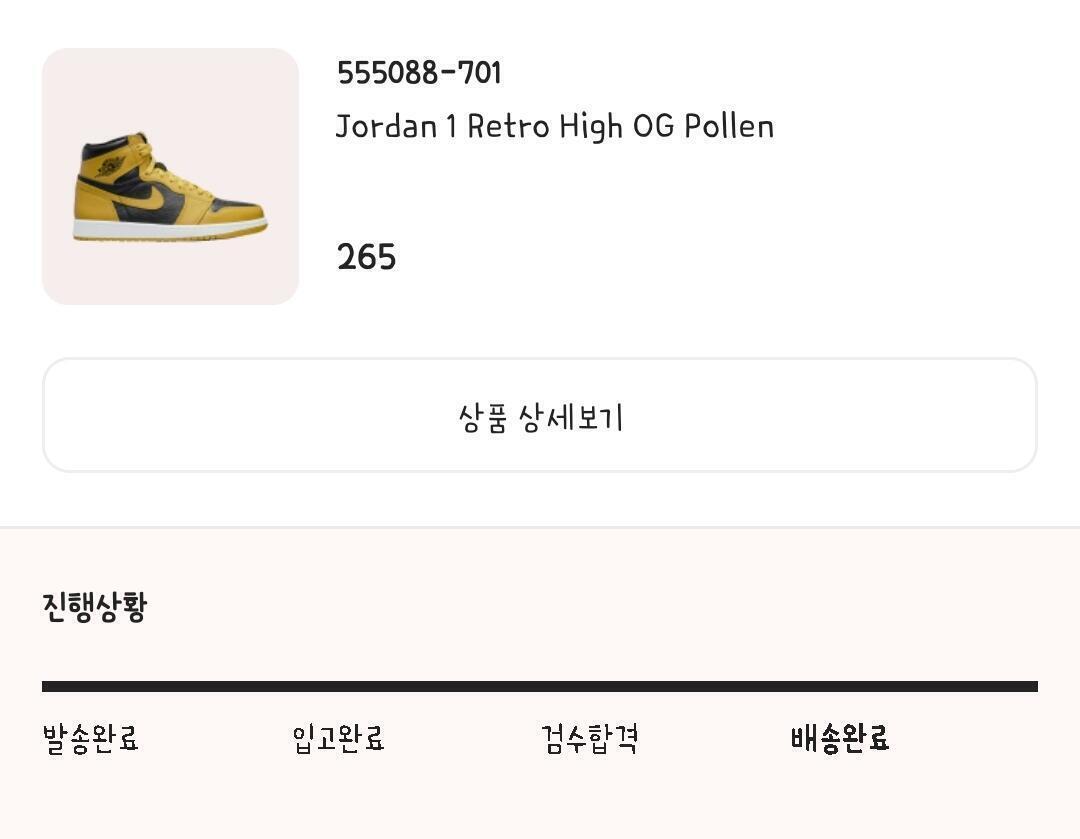Open the bold 배송완료 step
1080x839 pixels.
(x=840, y=739)
